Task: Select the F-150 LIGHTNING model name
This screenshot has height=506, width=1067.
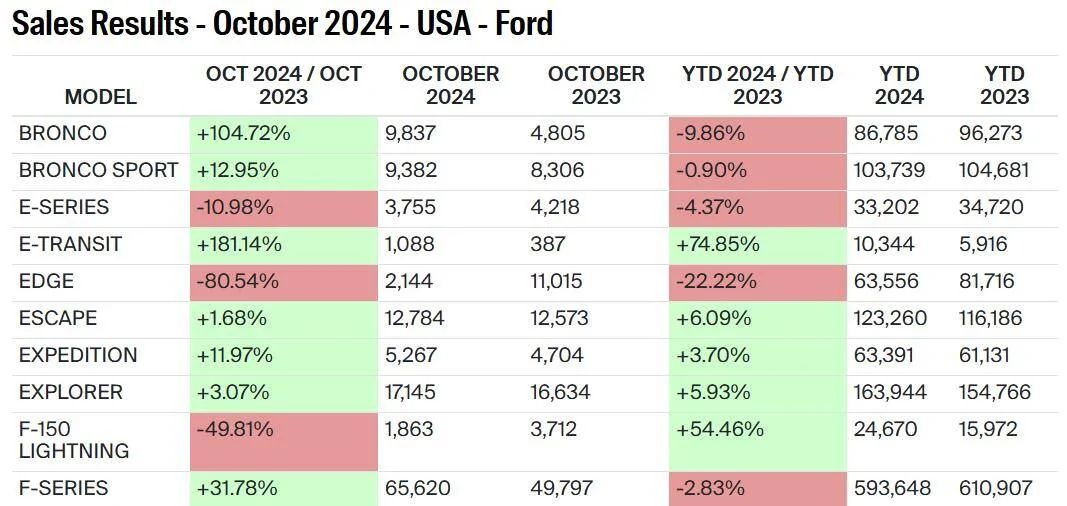Action: point(74,440)
